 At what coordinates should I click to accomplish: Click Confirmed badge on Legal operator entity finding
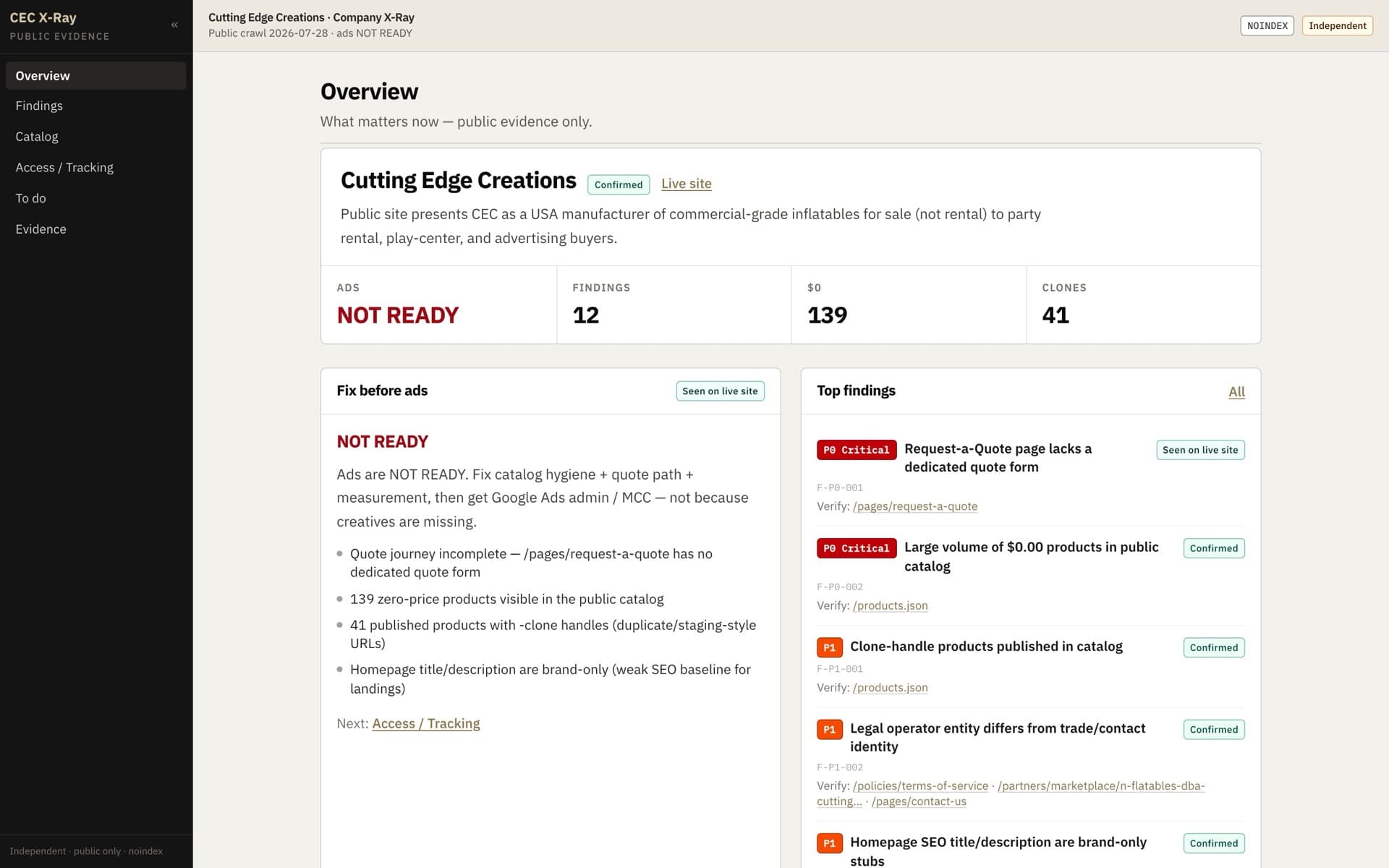pos(1214,729)
